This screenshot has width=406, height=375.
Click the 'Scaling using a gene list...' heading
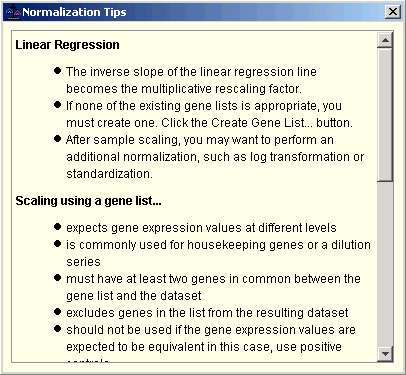coord(89,201)
